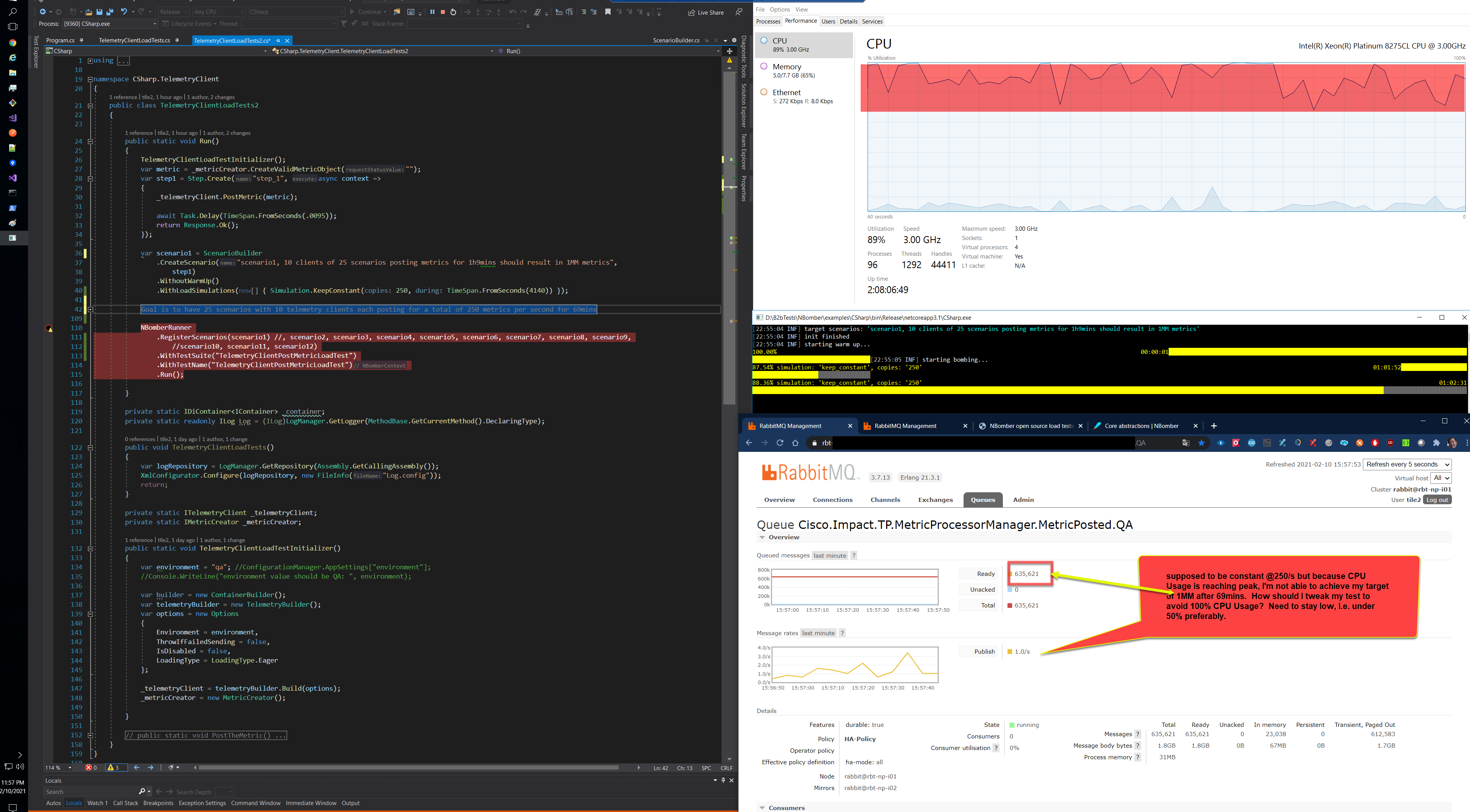Start a Live Share session in Visual Studio
This screenshot has width=1470, height=812.
coord(706,12)
